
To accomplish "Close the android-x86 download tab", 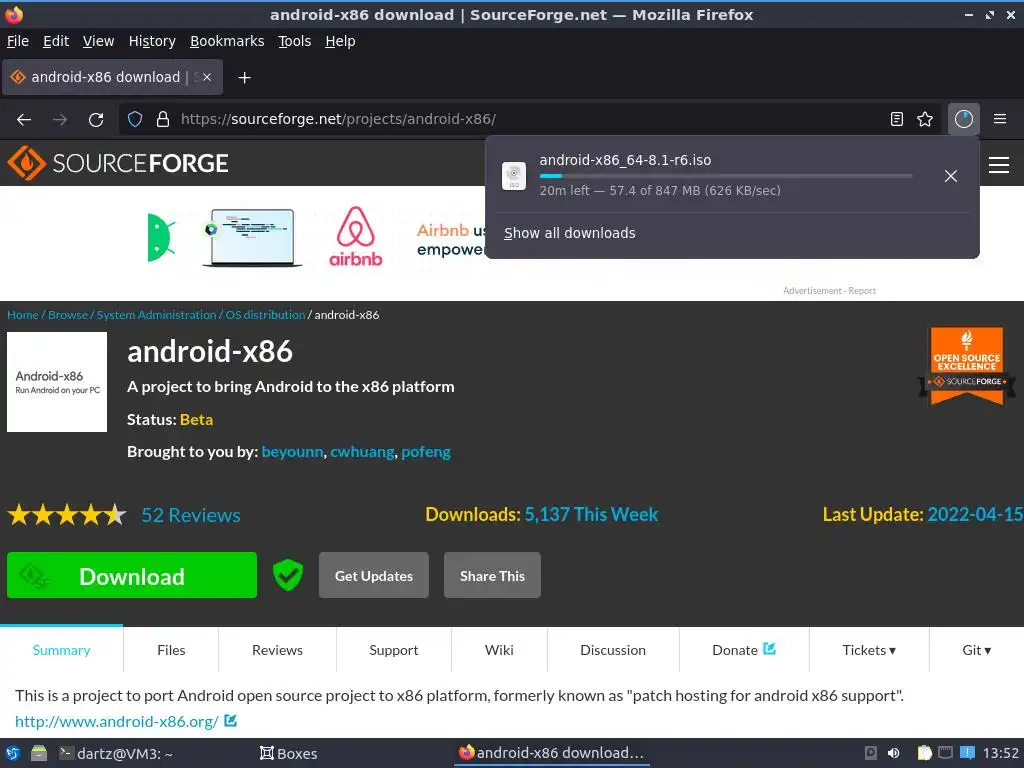I will (x=206, y=77).
